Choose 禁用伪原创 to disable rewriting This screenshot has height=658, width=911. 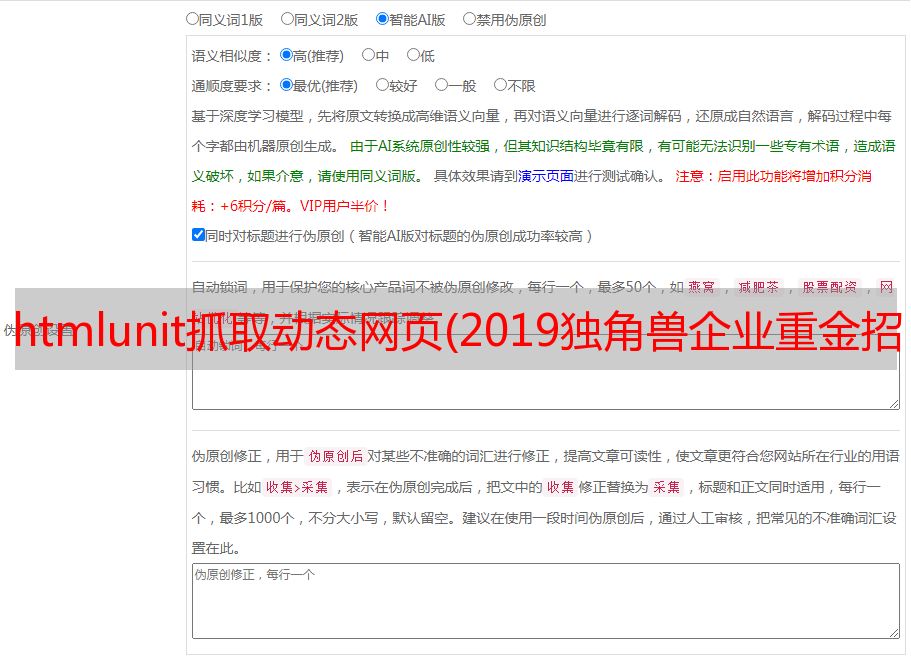[x=469, y=18]
